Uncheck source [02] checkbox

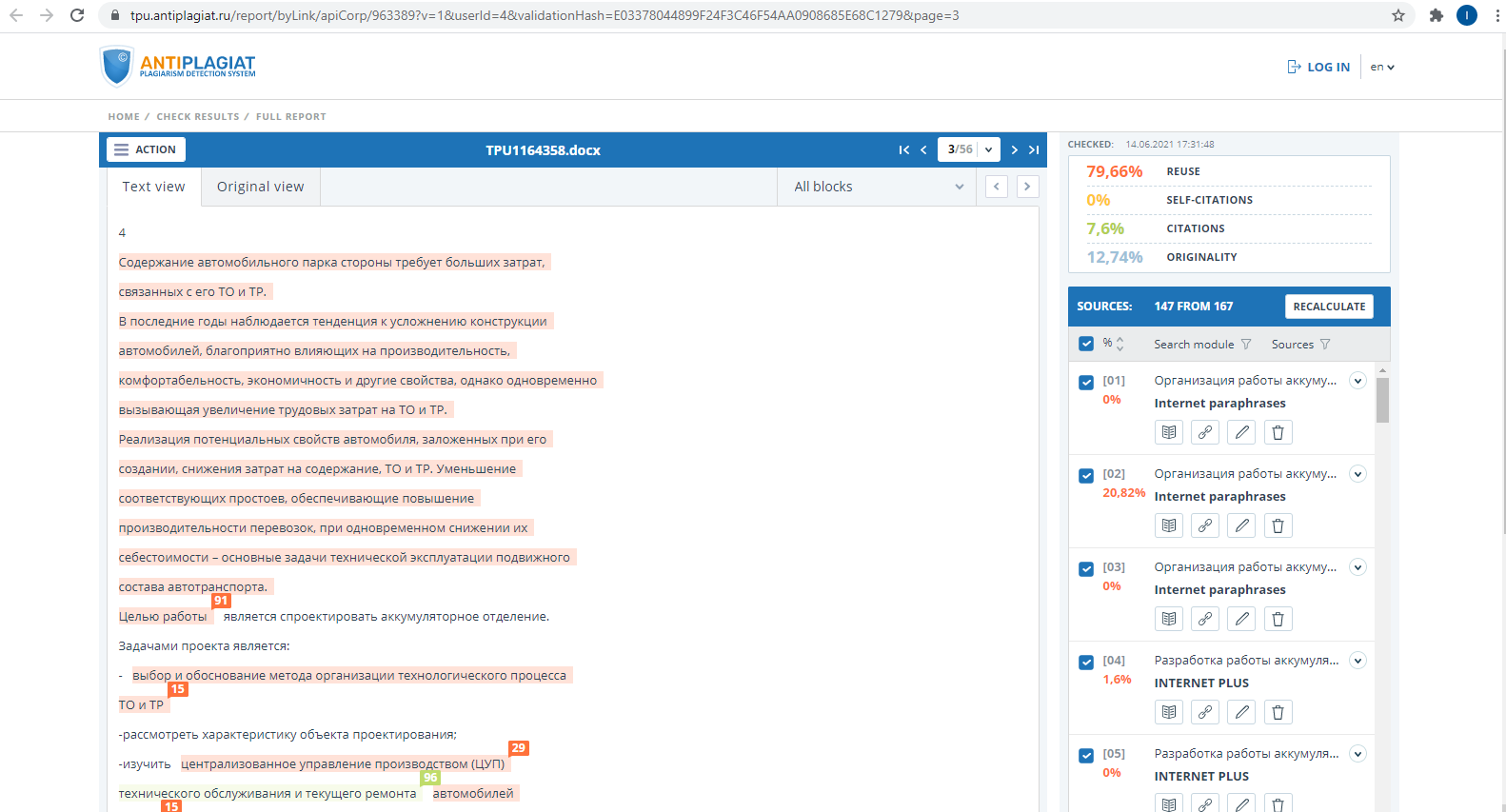[x=1086, y=476]
